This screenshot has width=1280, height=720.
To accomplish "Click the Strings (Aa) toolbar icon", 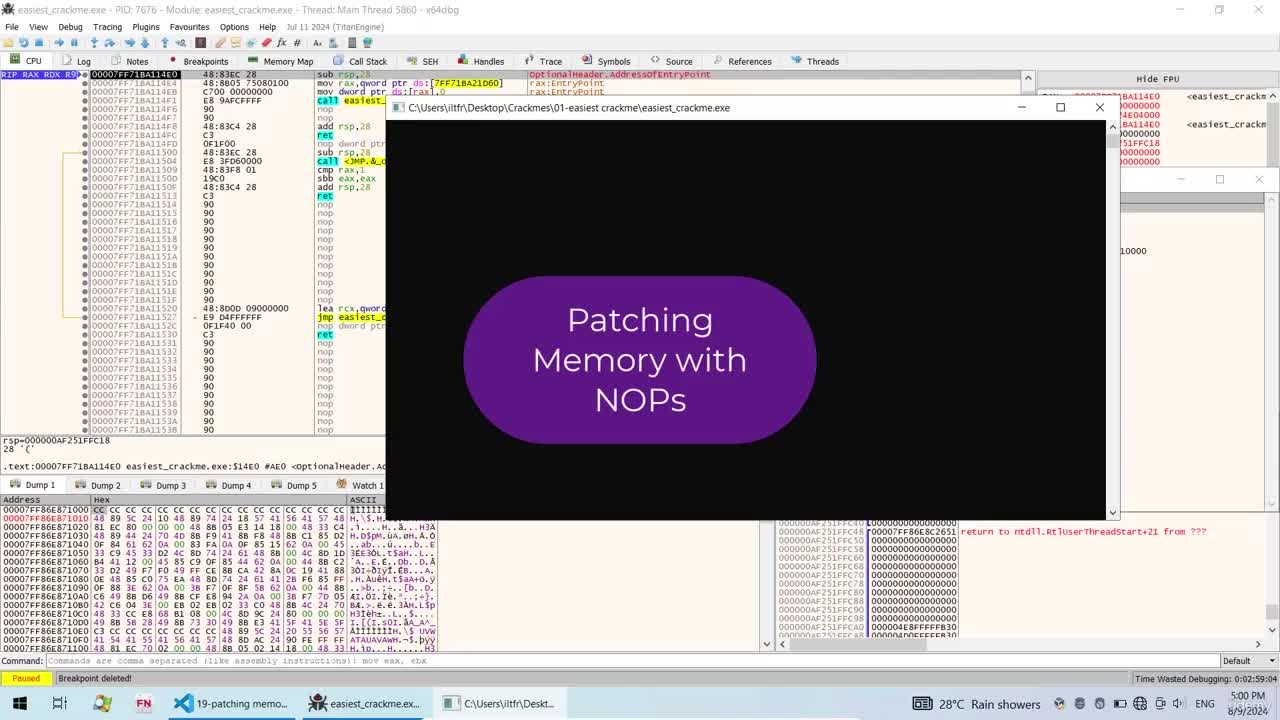I will click(x=317, y=43).
